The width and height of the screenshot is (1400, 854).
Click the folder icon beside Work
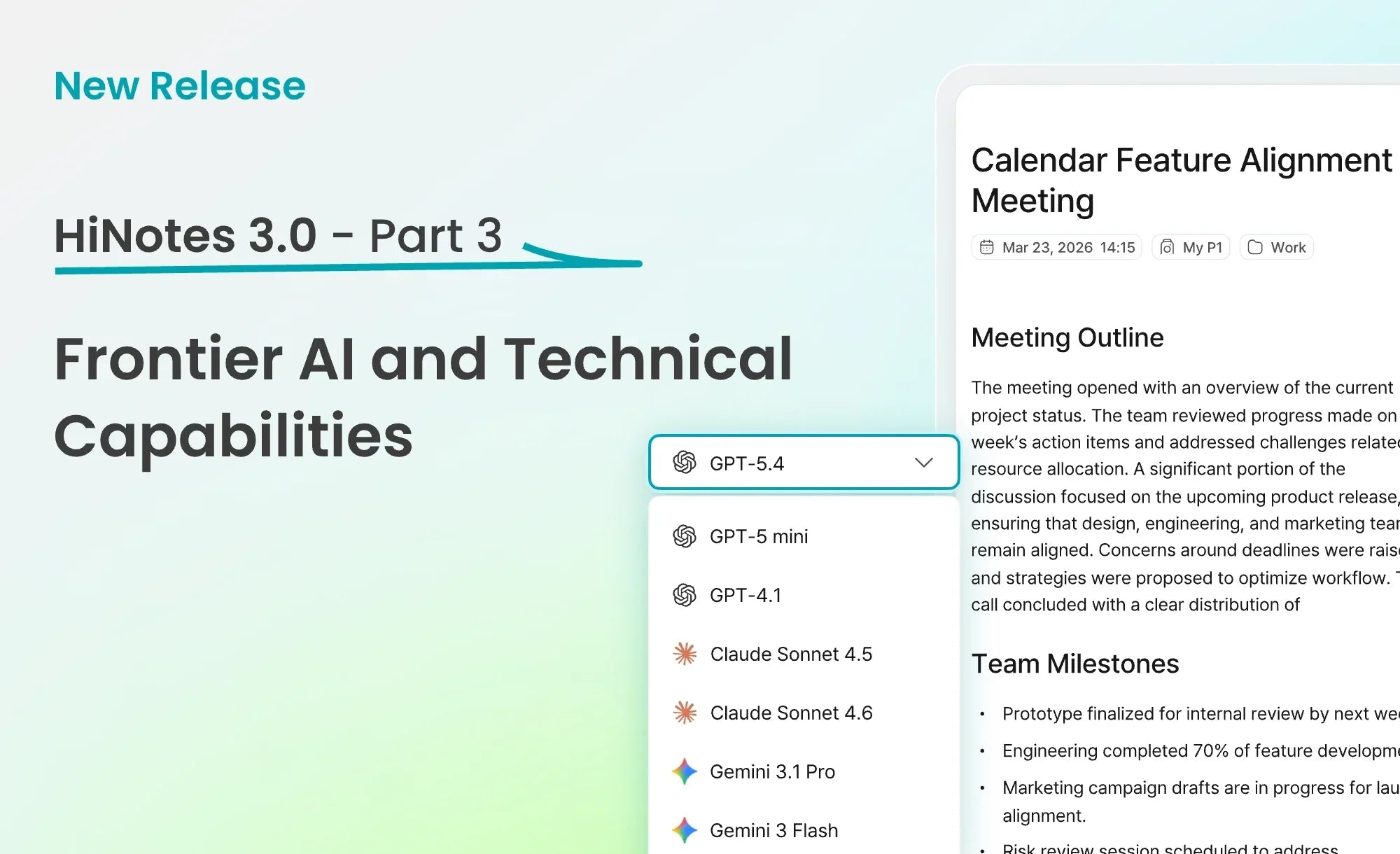pos(1255,247)
